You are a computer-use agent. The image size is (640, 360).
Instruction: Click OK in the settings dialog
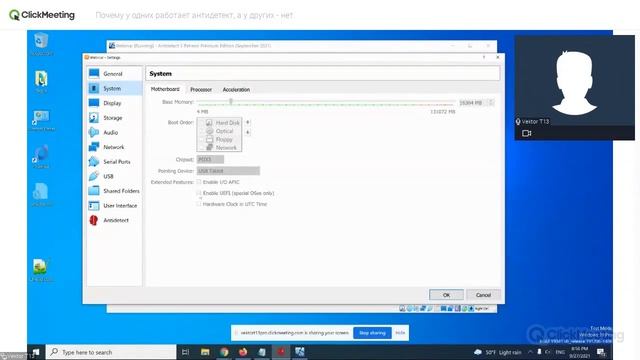446,295
